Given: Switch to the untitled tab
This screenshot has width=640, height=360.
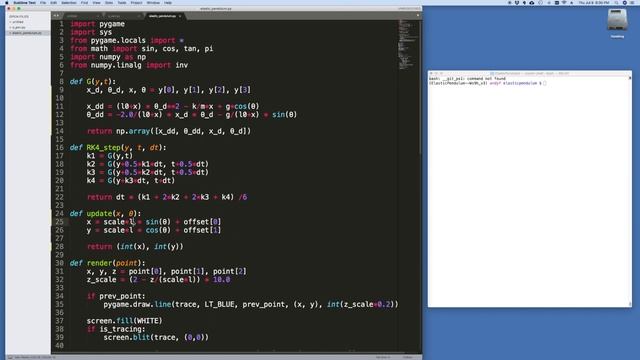Looking at the screenshot, I should [x=82, y=16].
